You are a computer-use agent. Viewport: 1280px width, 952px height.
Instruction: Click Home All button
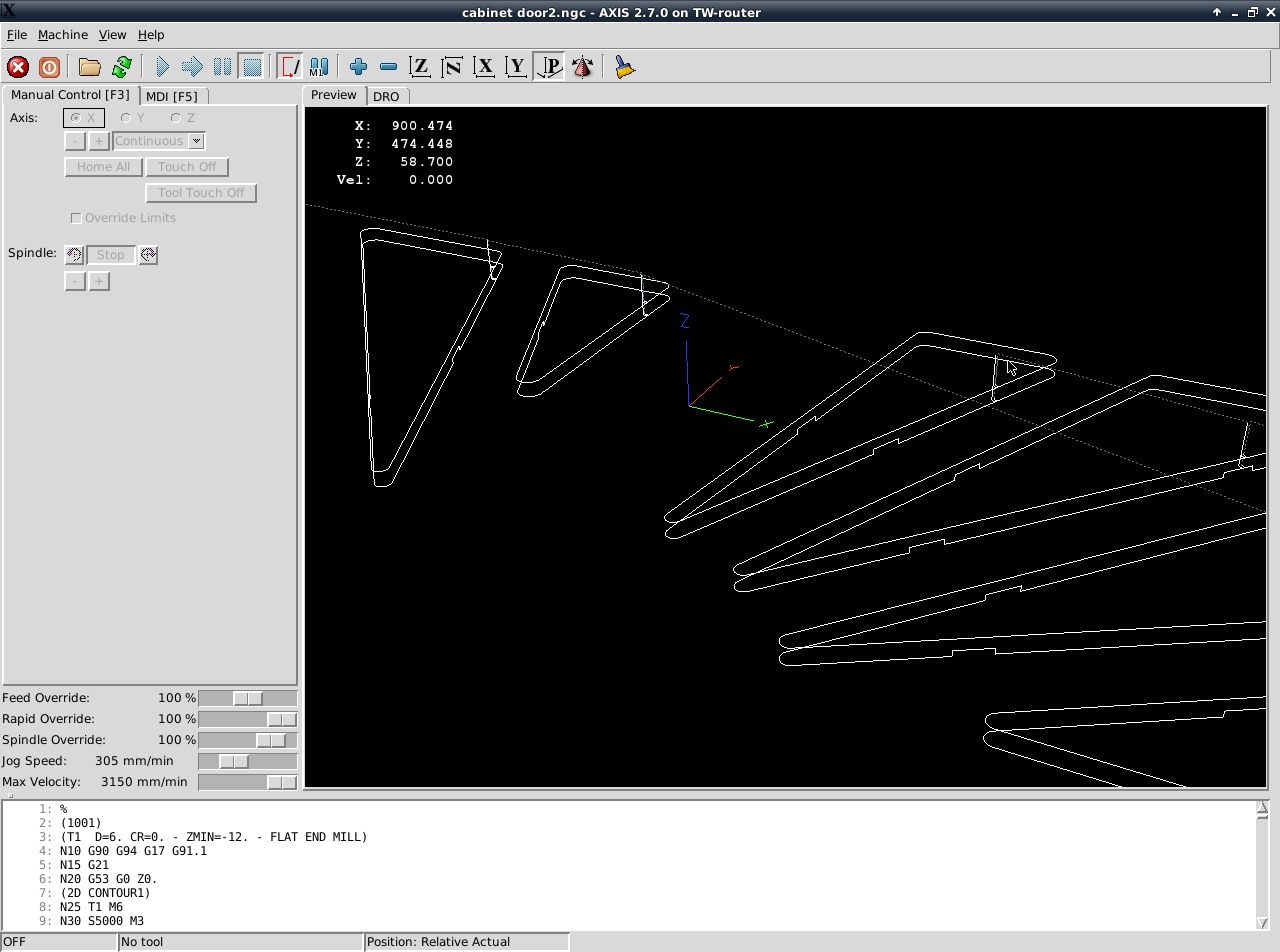[104, 167]
